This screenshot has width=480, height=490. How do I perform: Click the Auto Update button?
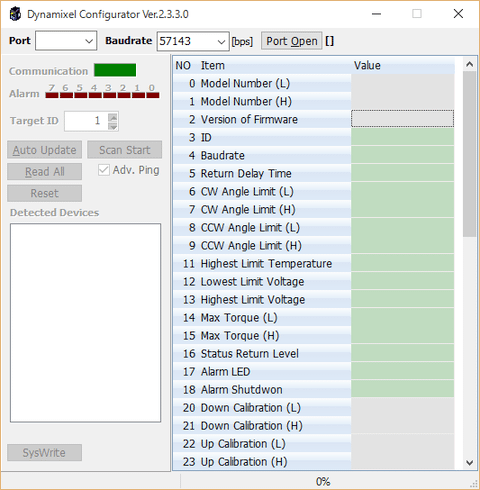coord(44,150)
